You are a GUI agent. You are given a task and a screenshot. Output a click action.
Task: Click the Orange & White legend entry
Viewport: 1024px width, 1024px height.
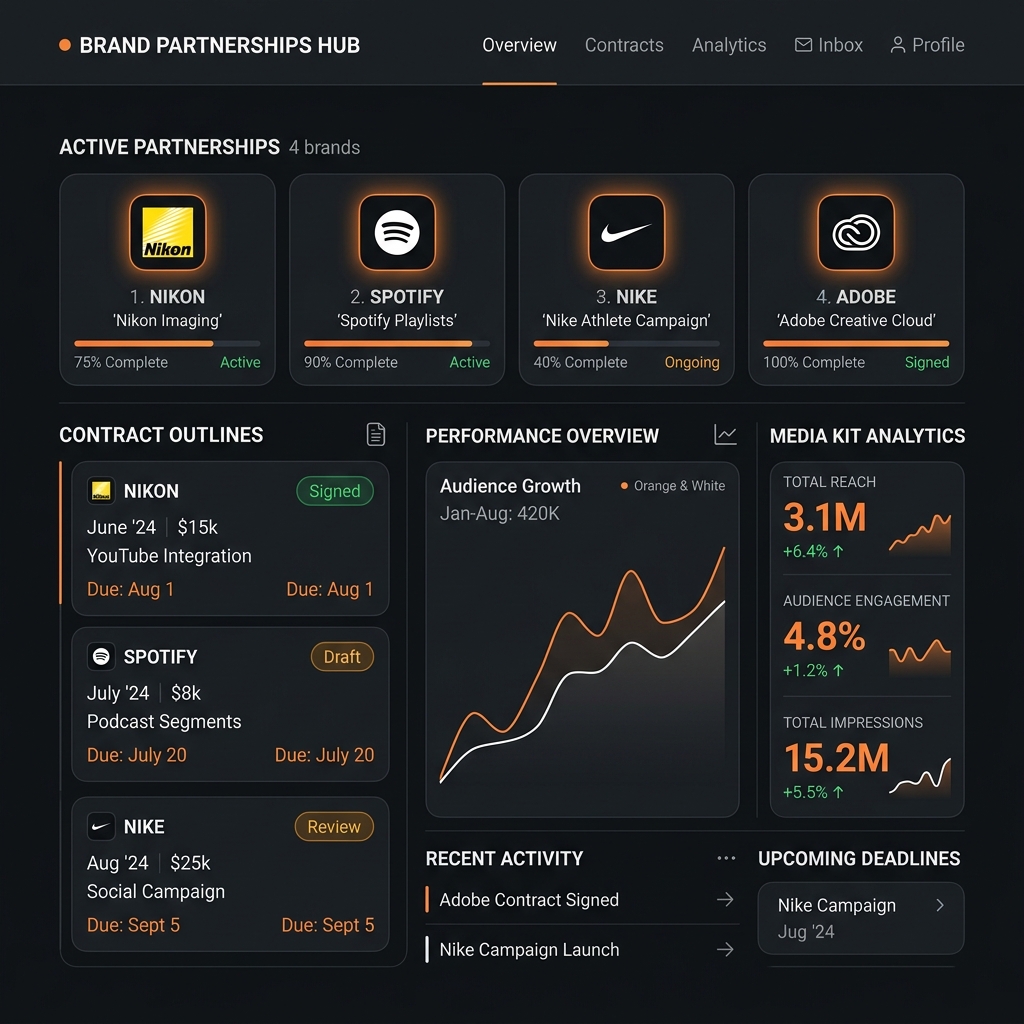point(673,486)
